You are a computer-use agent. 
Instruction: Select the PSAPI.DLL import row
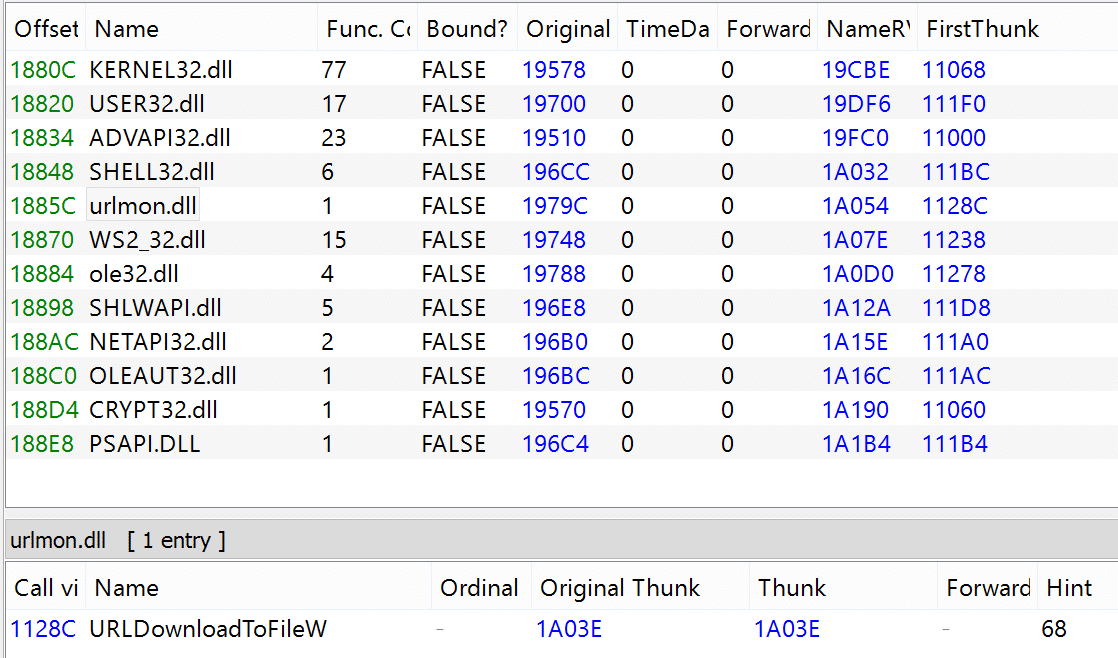click(x=563, y=443)
